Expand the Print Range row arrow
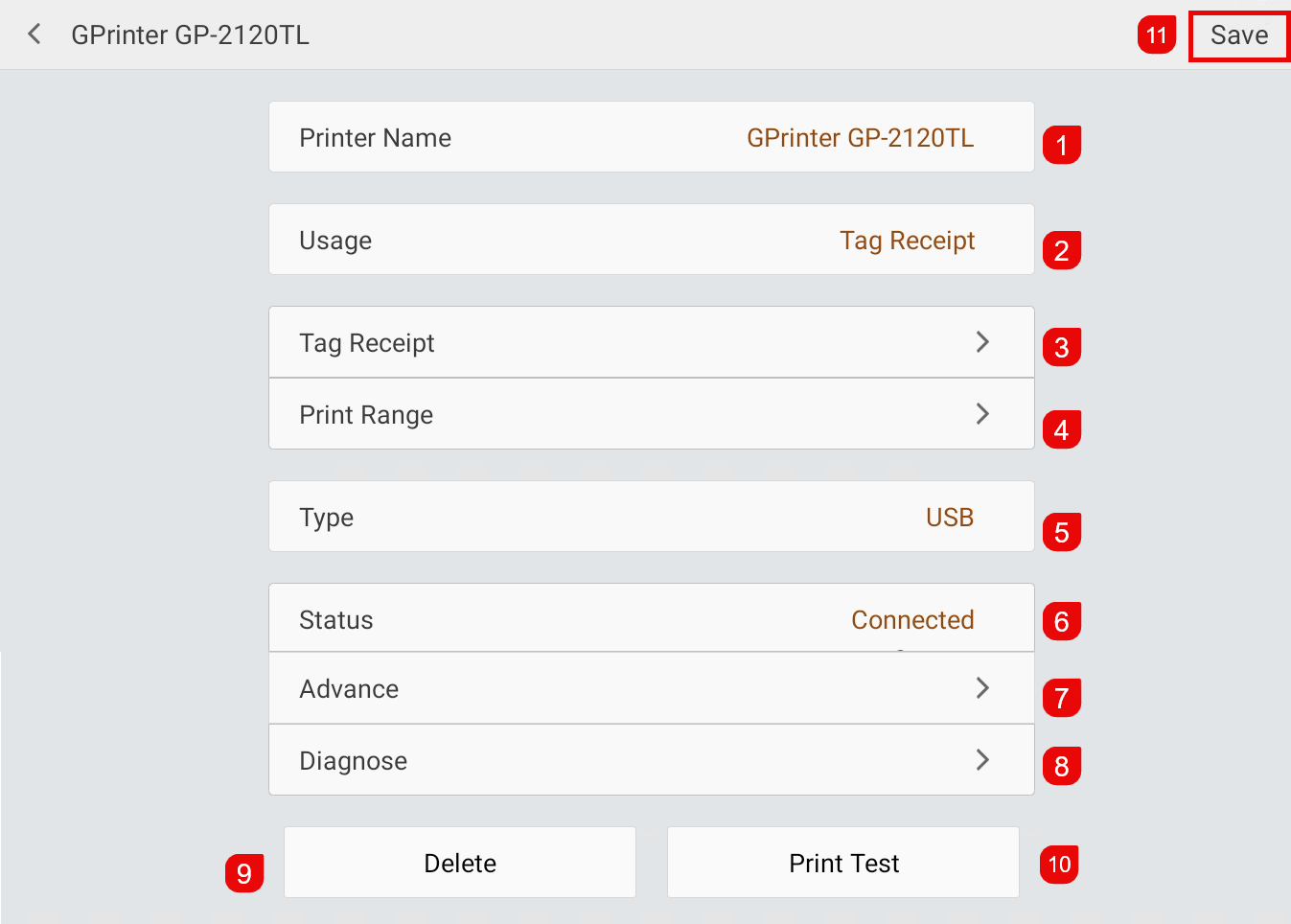This screenshot has width=1291, height=924. [x=982, y=414]
